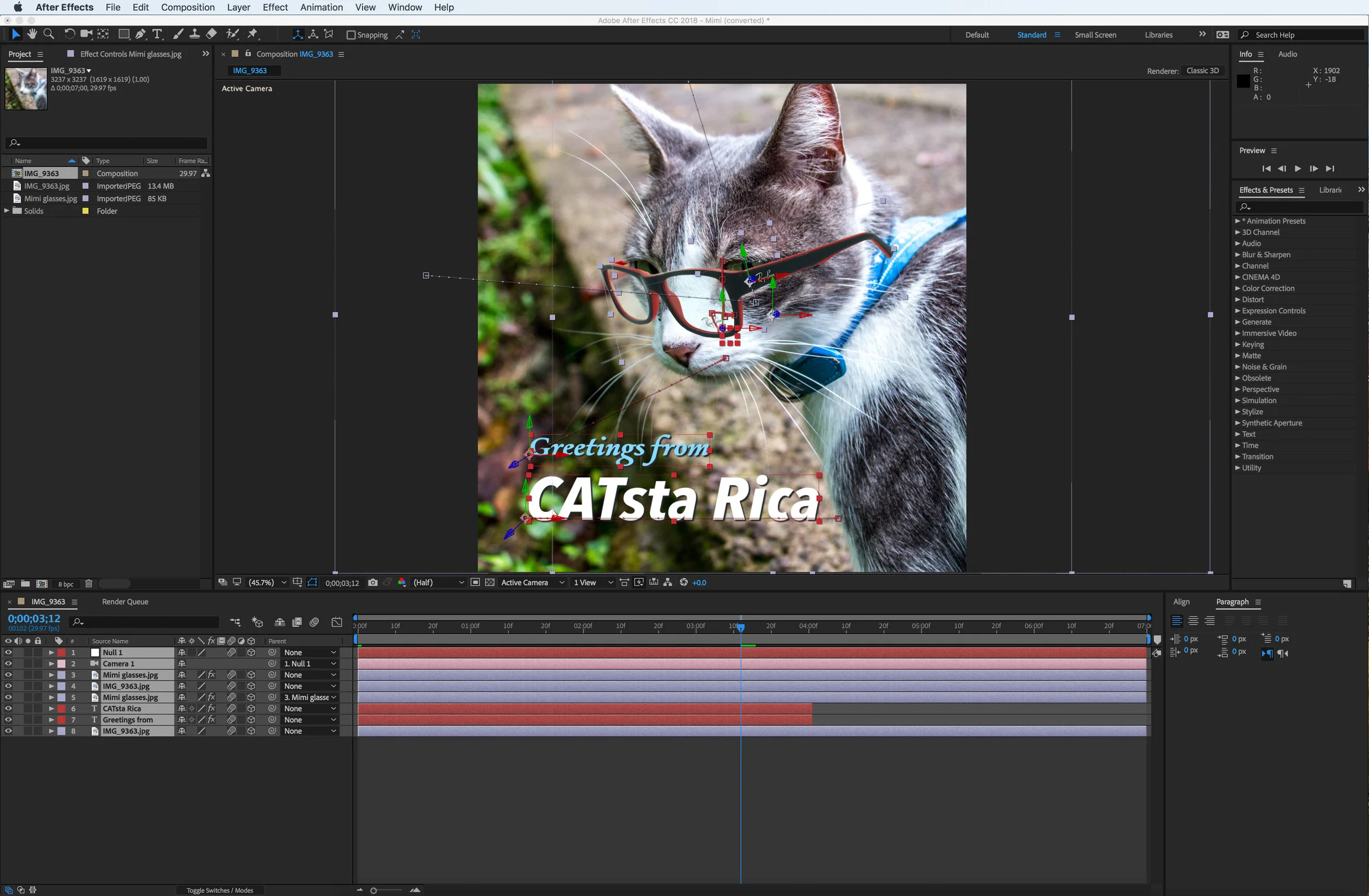Click the Motion Blur enable icon in timeline
The height and width of the screenshot is (896, 1369).
pos(314,622)
